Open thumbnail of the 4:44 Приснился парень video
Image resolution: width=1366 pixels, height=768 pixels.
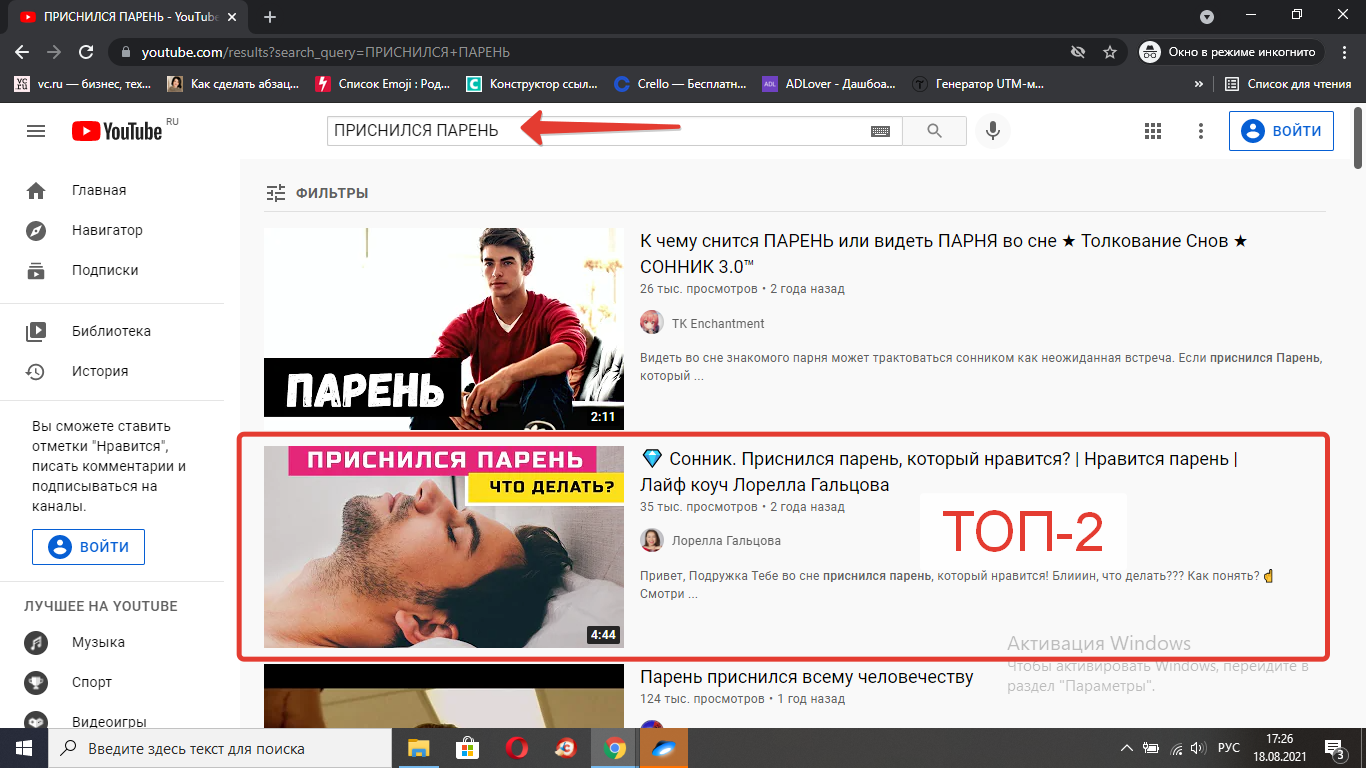pyautogui.click(x=444, y=547)
